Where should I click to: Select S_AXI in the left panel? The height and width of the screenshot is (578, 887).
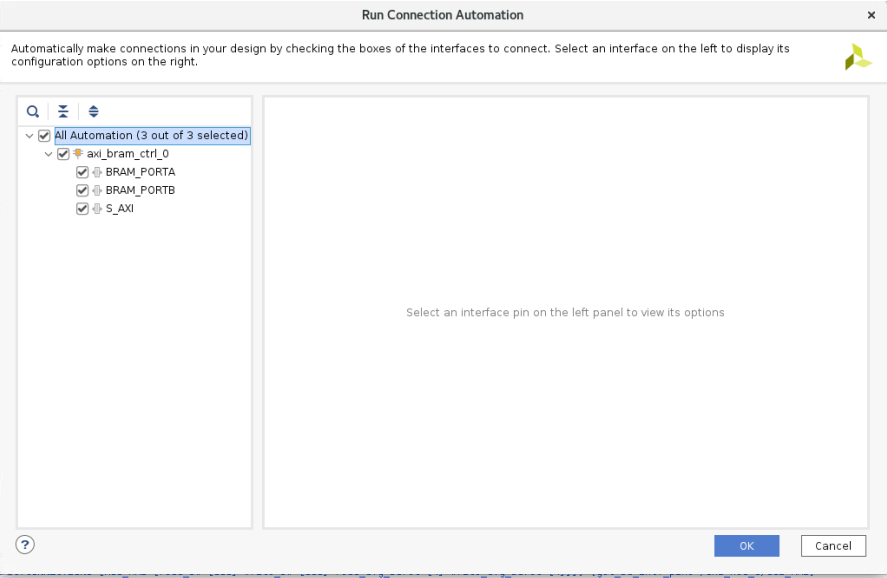[x=119, y=208]
